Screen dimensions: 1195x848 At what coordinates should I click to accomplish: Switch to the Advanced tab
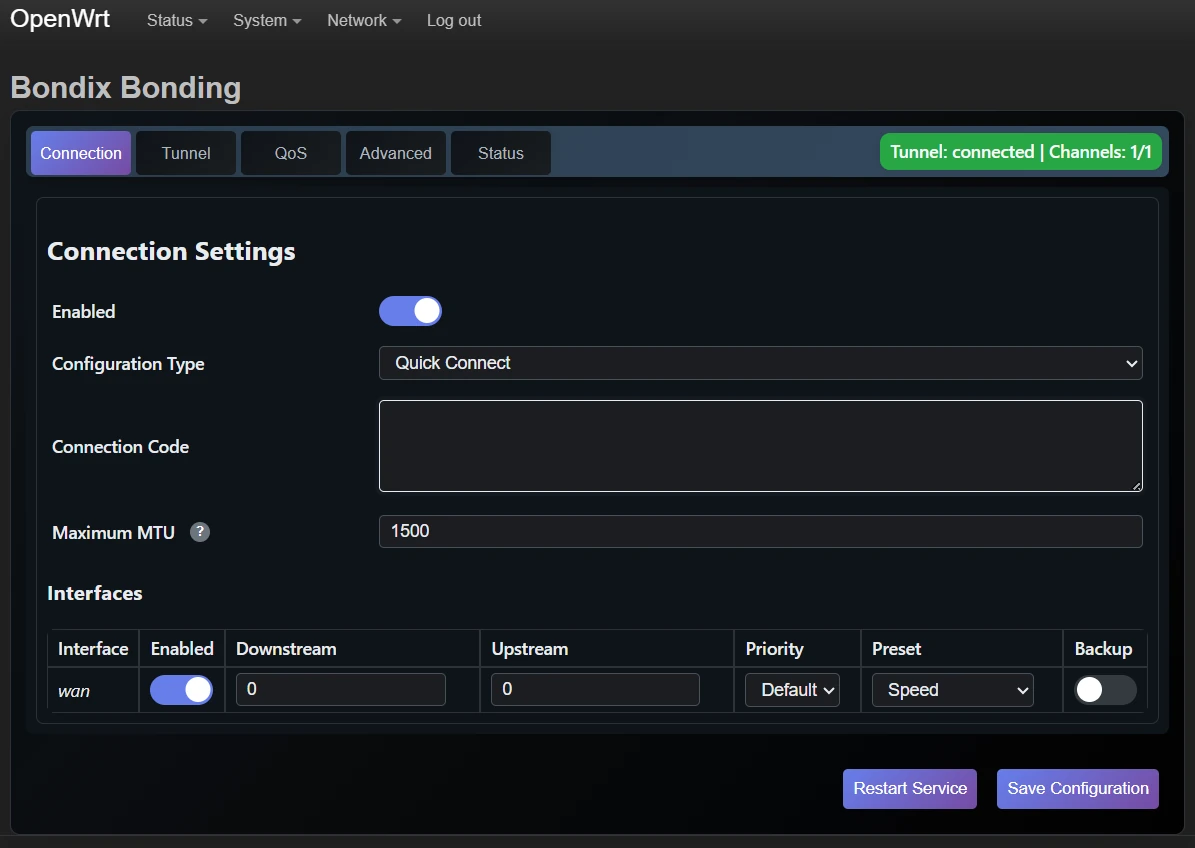coord(396,153)
